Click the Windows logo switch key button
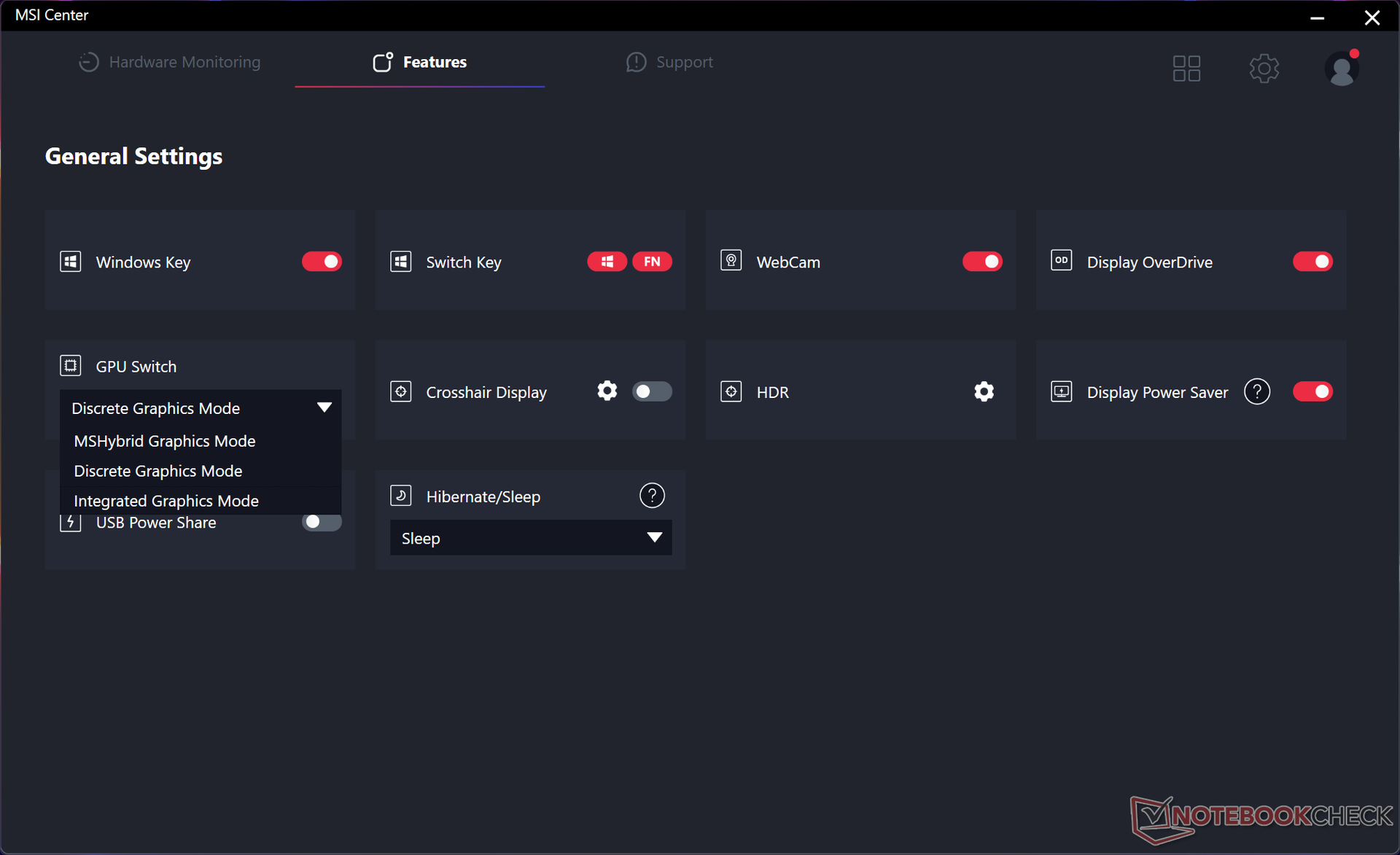 (607, 262)
